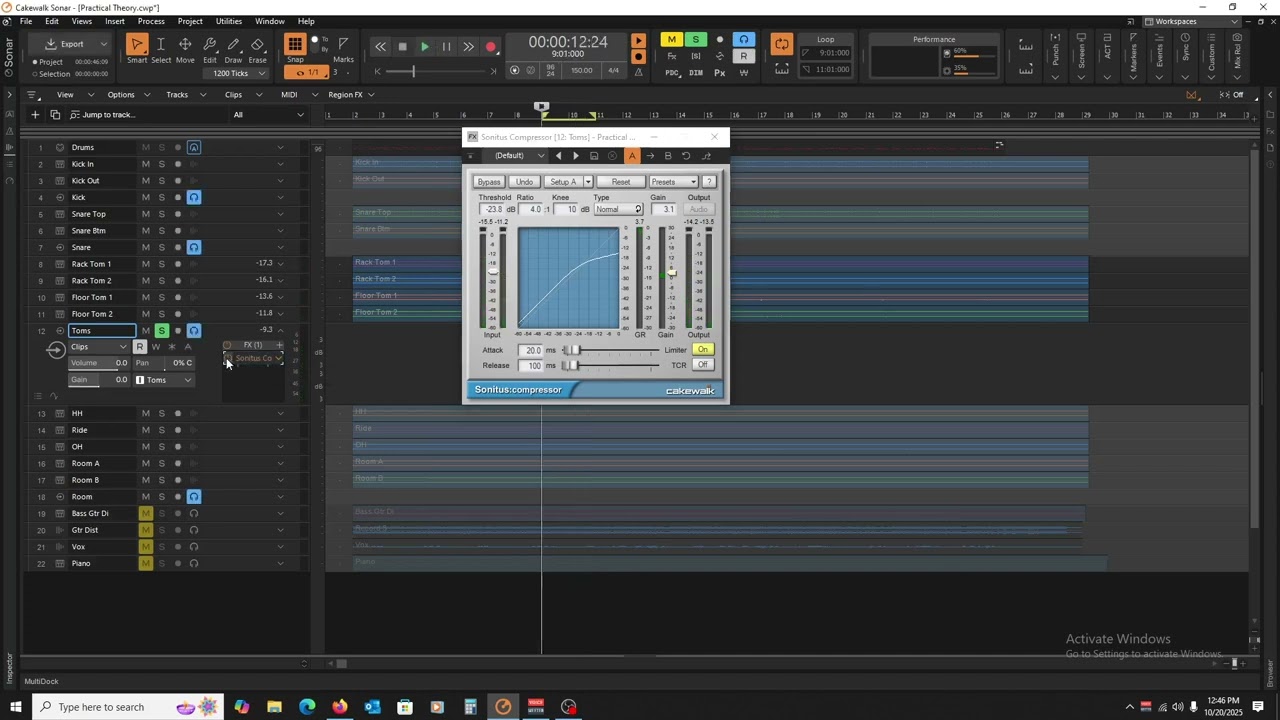Click Jump to track search field
The width and height of the screenshot is (1280, 720).
[x=146, y=115]
